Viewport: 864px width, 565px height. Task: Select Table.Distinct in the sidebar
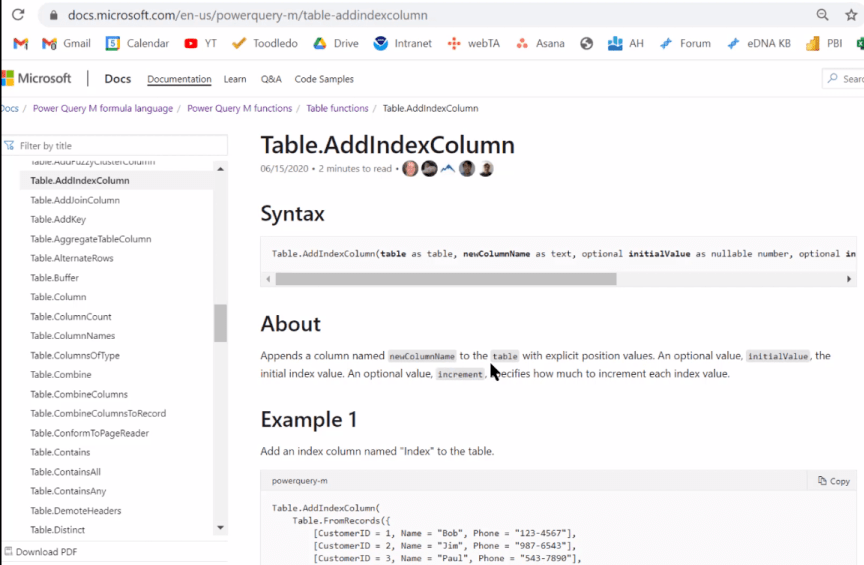tap(57, 530)
